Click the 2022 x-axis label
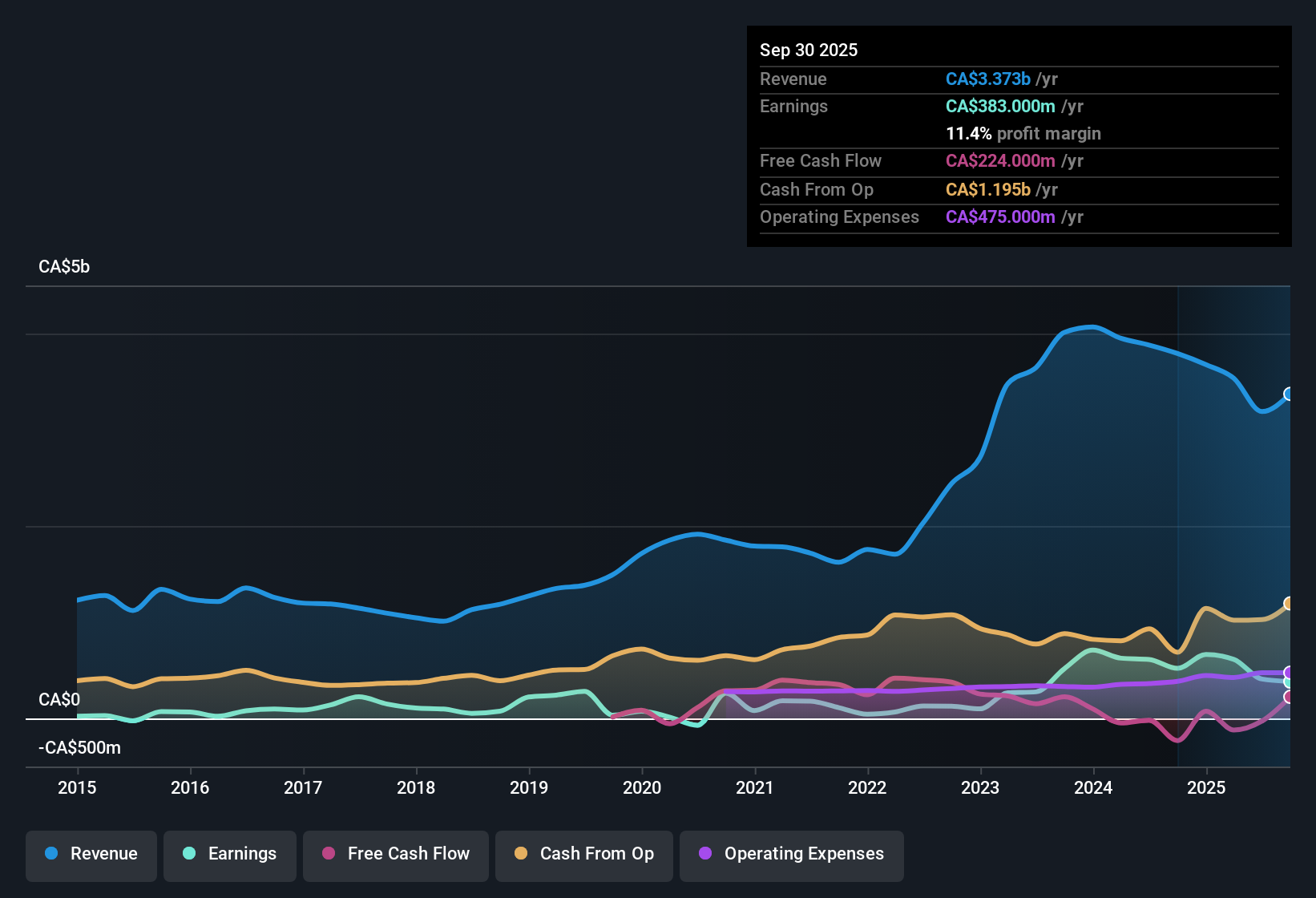Image resolution: width=1316 pixels, height=898 pixels. pos(867,788)
